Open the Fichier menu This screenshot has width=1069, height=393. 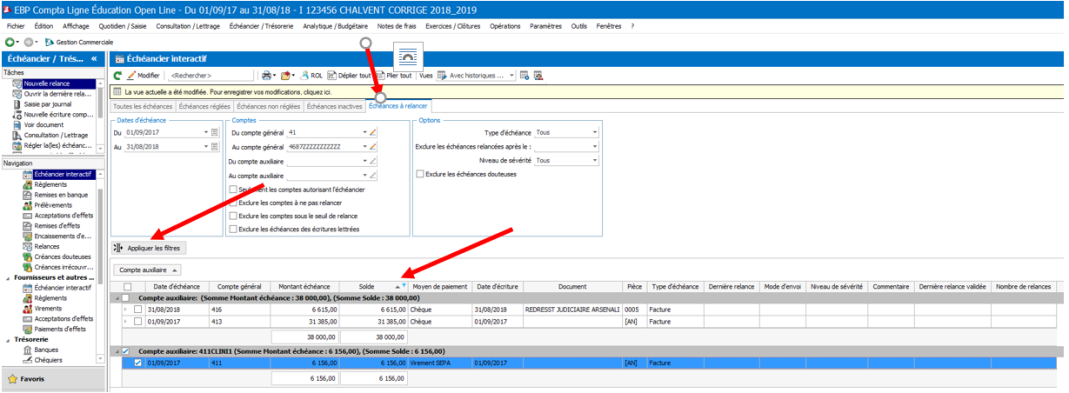click(16, 26)
